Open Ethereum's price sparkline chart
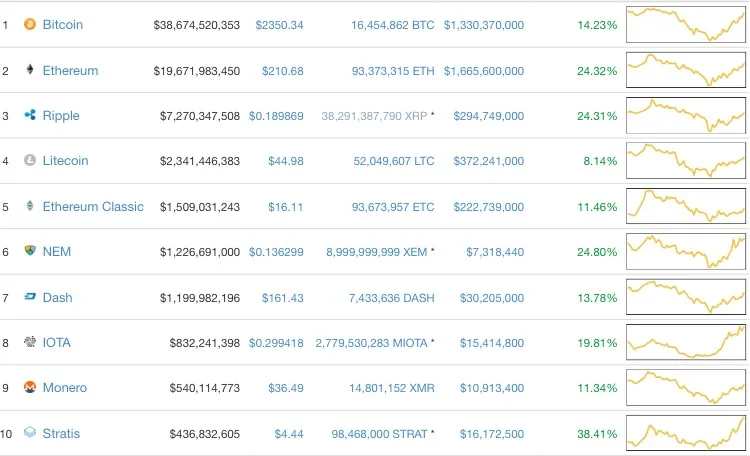 (x=686, y=70)
